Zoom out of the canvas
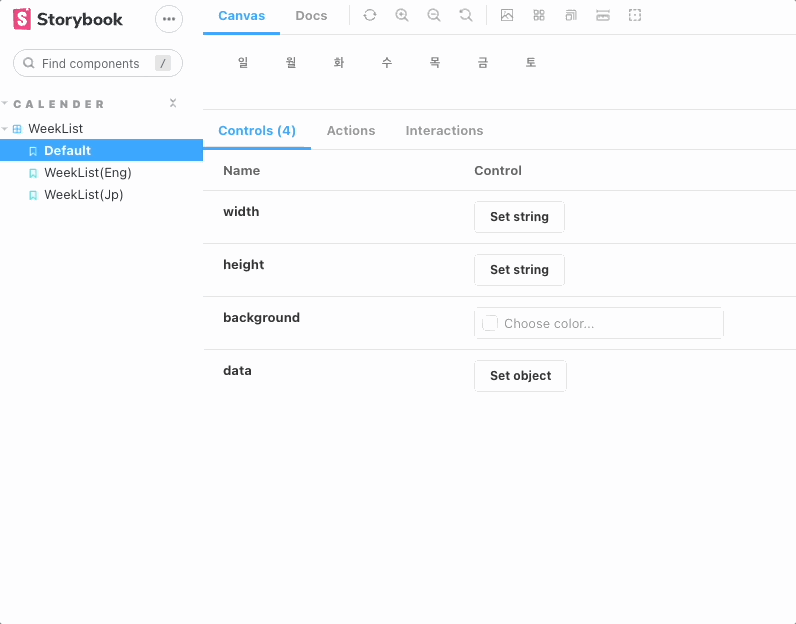 [x=434, y=15]
